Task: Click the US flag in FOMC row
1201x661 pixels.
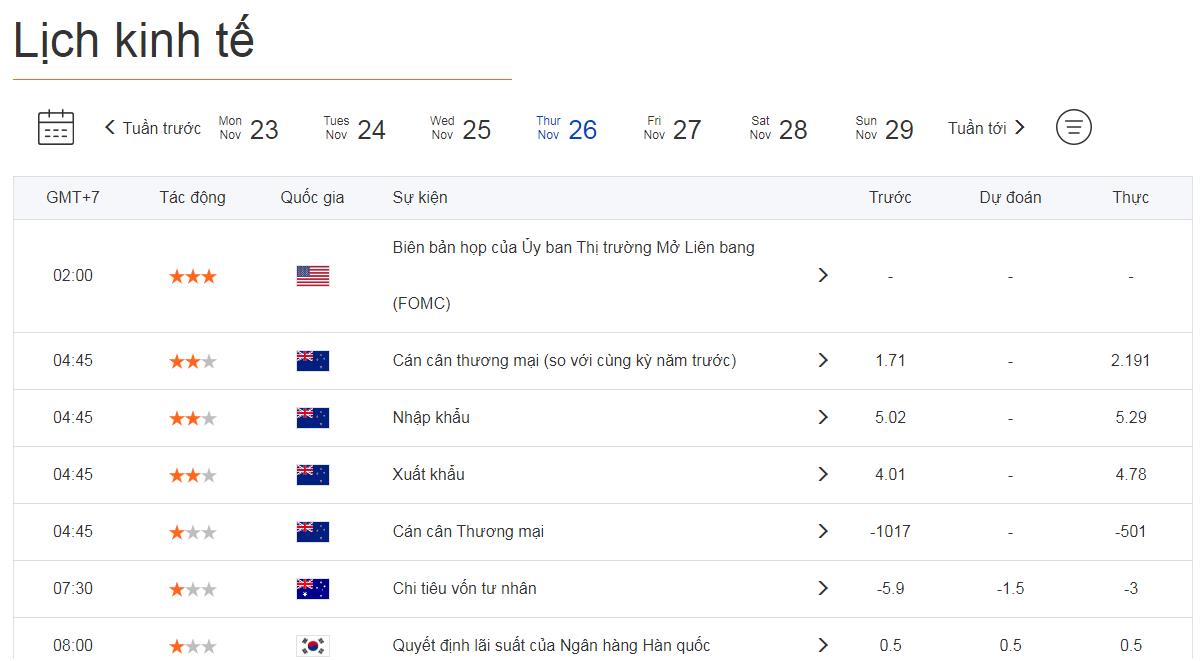Action: [312, 276]
